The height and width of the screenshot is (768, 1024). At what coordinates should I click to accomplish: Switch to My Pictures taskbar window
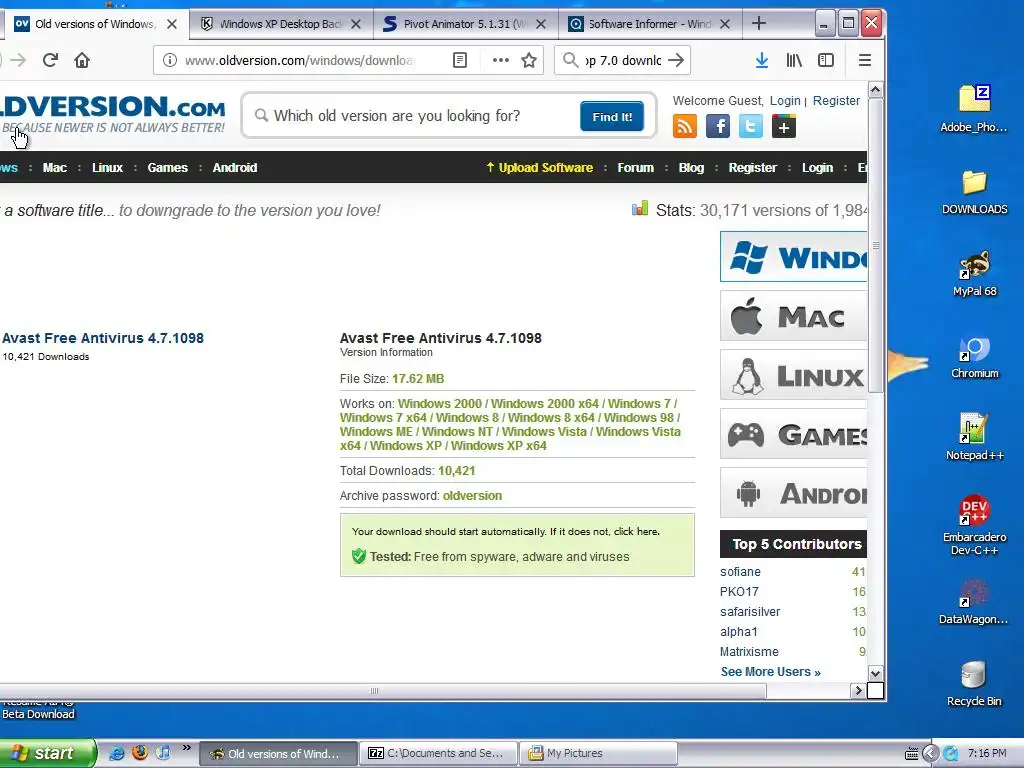(598, 753)
